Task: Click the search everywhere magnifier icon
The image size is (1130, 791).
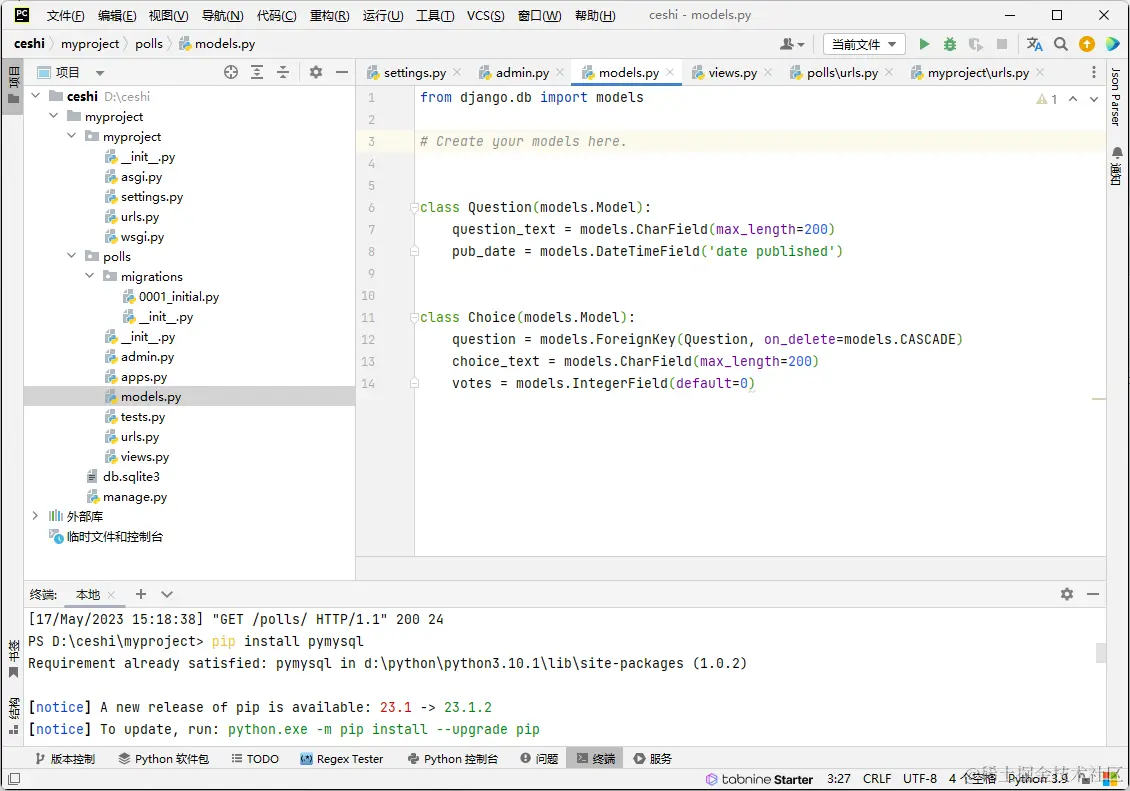Action: tap(1061, 44)
